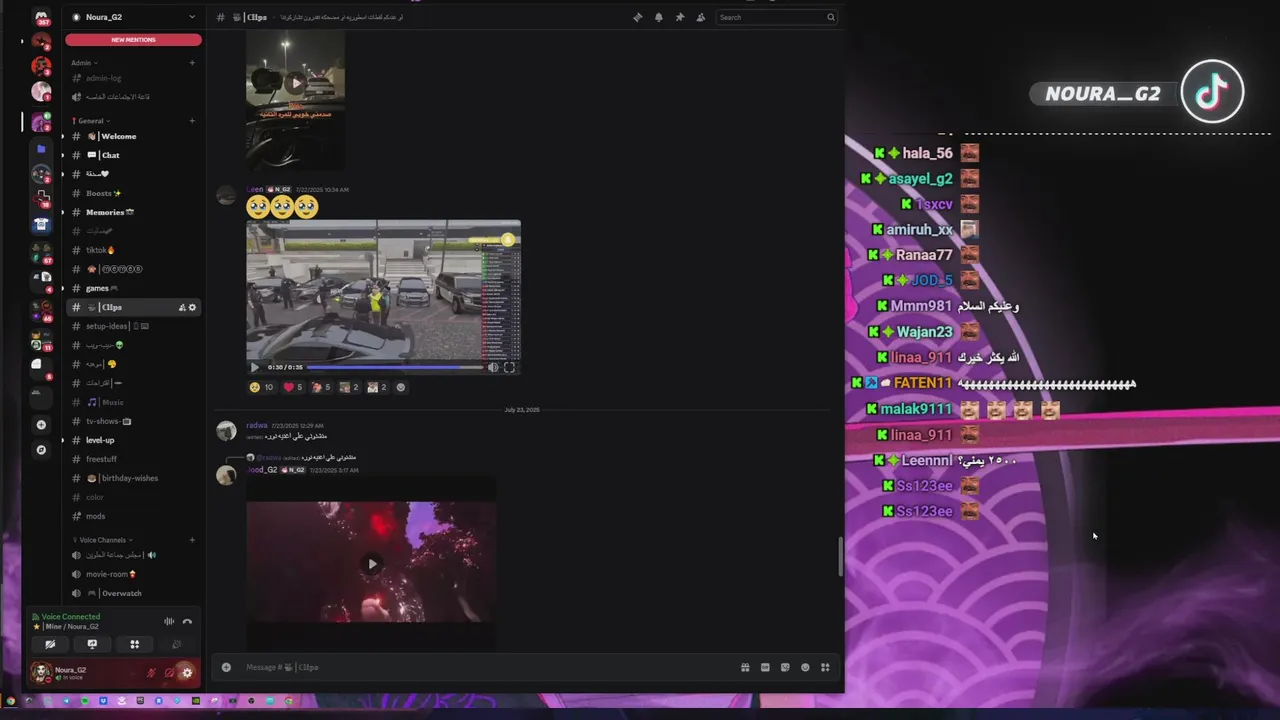Open User Settings gear icon
The height and width of the screenshot is (720, 1280).
coord(187,673)
